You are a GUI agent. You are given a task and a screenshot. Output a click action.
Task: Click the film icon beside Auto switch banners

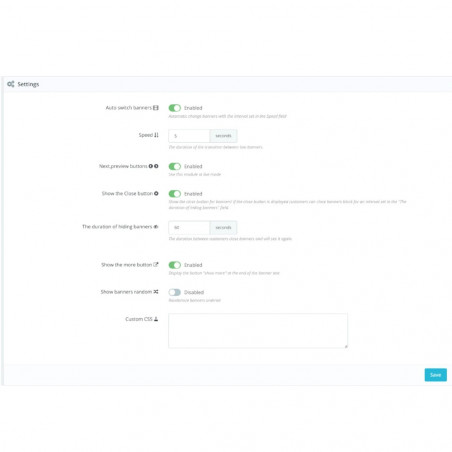156,108
